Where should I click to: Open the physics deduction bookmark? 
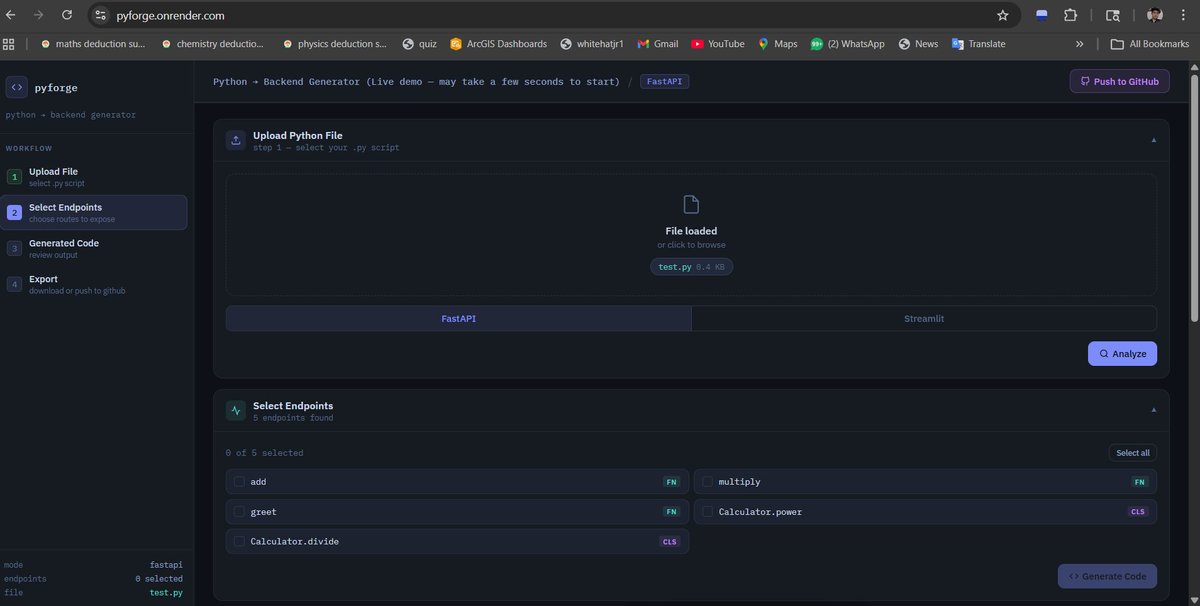pos(335,44)
